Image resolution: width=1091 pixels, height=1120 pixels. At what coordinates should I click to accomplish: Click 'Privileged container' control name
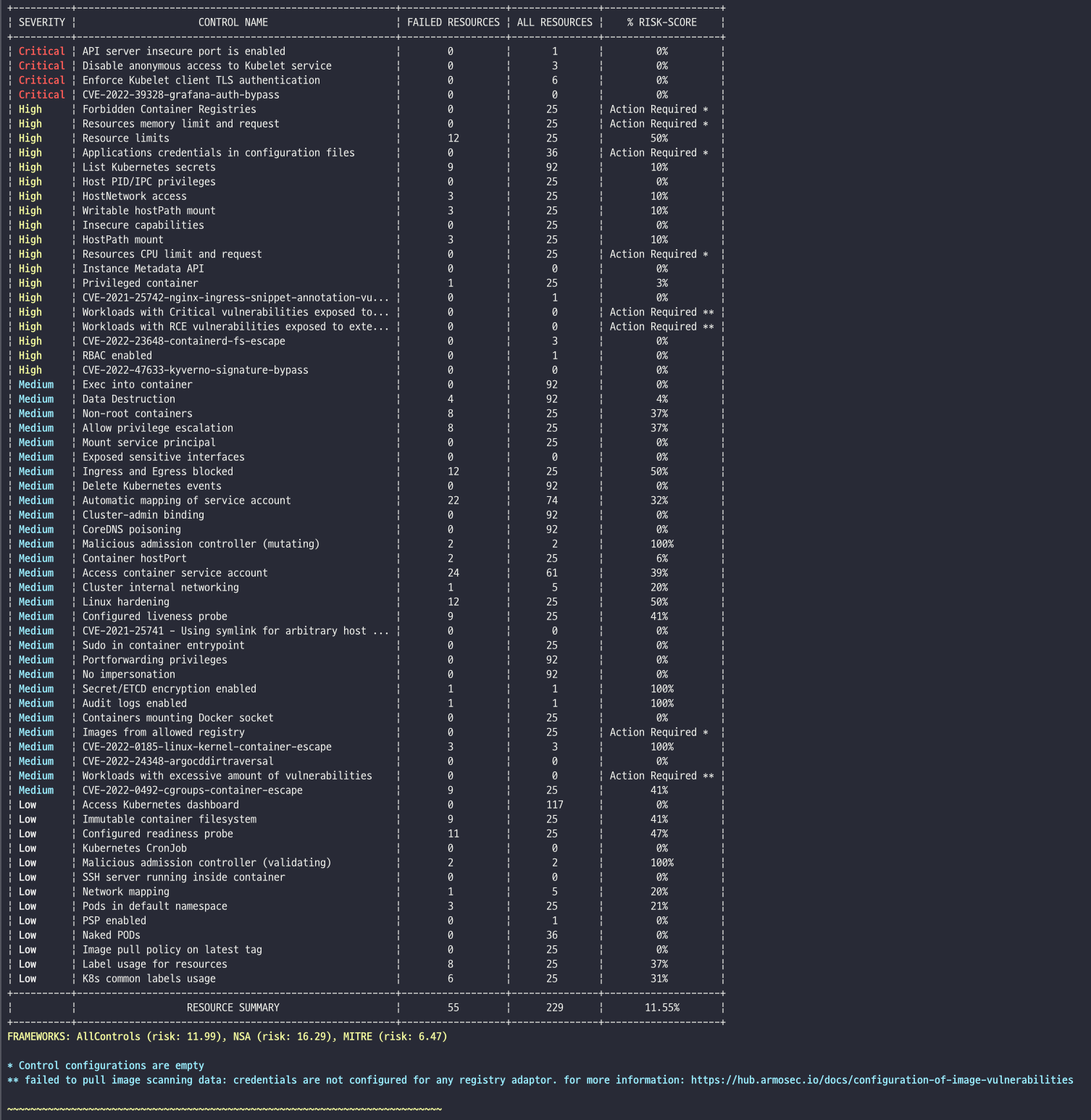(141, 283)
